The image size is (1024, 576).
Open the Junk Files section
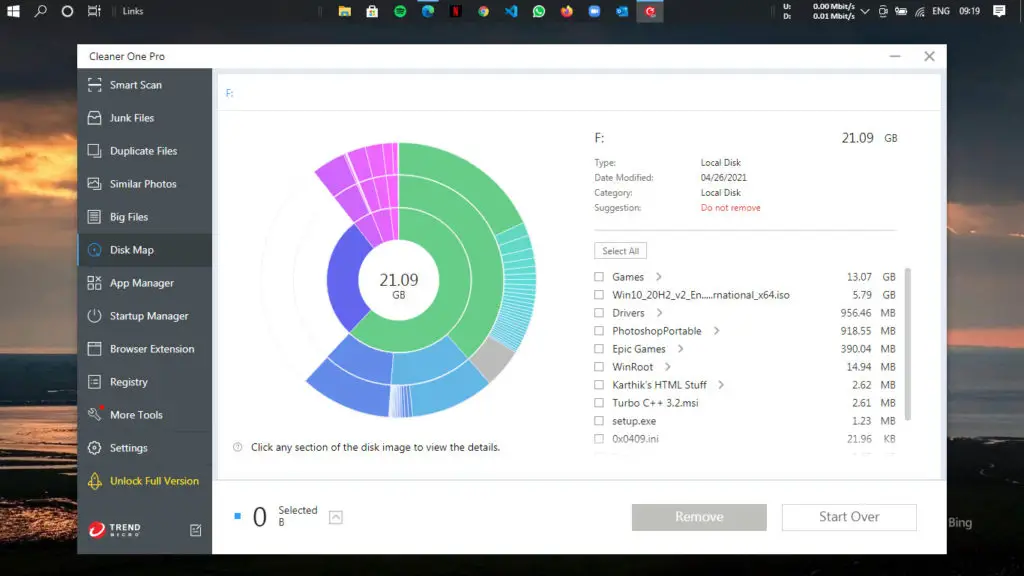pyautogui.click(x=144, y=118)
